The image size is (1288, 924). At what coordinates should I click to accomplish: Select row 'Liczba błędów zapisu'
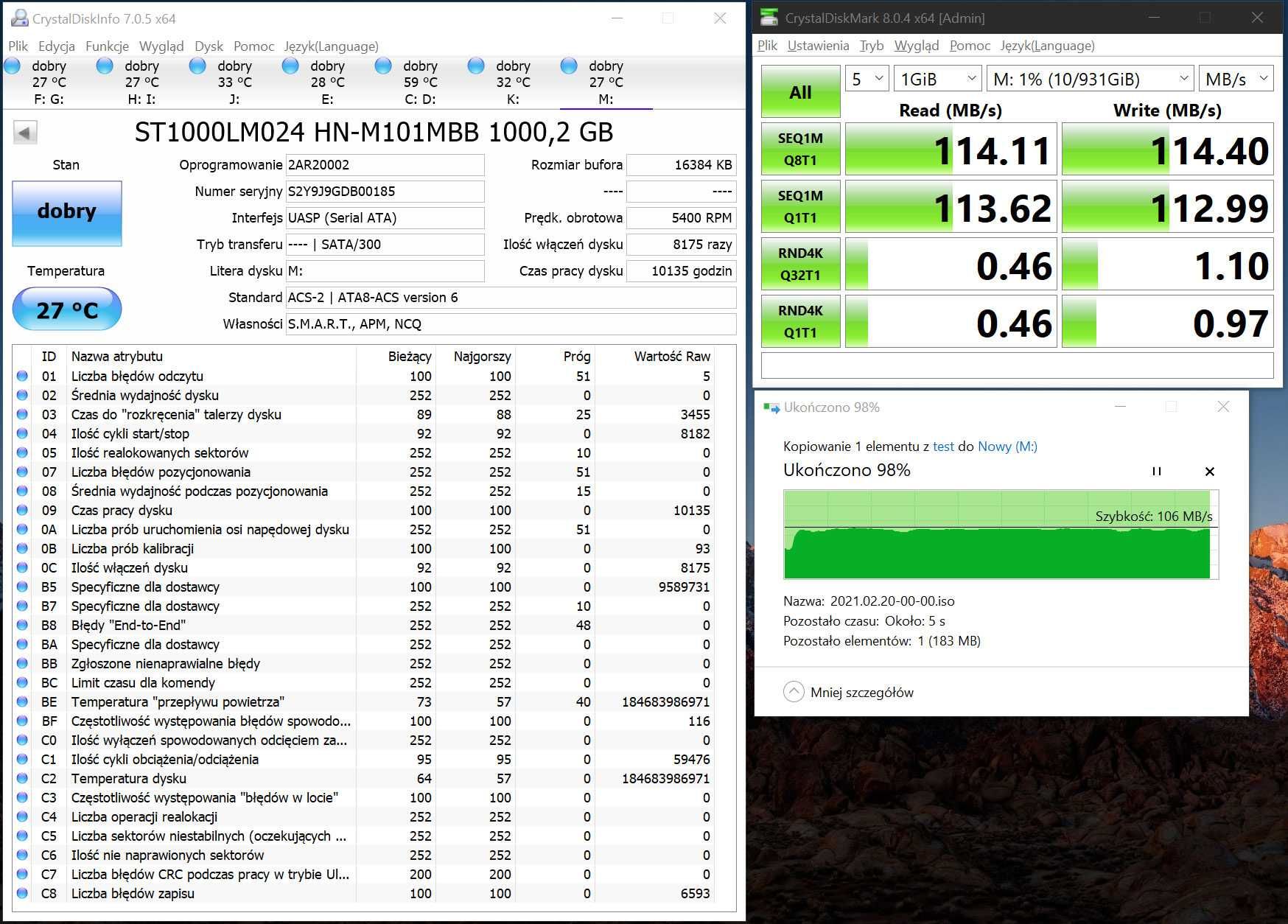click(365, 893)
